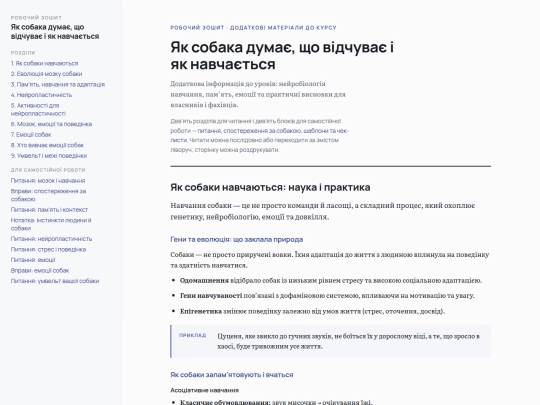Viewport: 540px width, 405px height.
Task: Click heading 'Як собаки навчаються: наука і практика'
Action: [270, 187]
